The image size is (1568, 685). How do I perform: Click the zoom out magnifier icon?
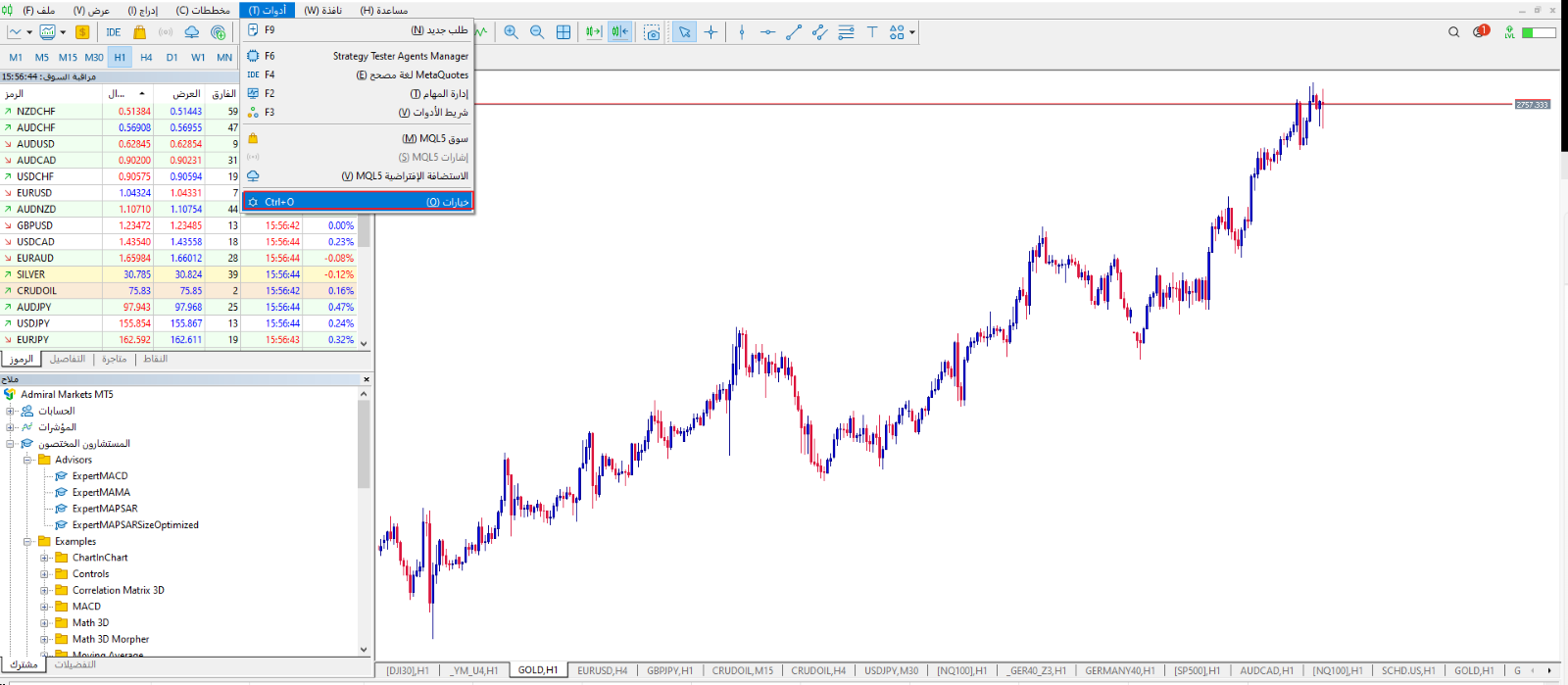point(537,32)
